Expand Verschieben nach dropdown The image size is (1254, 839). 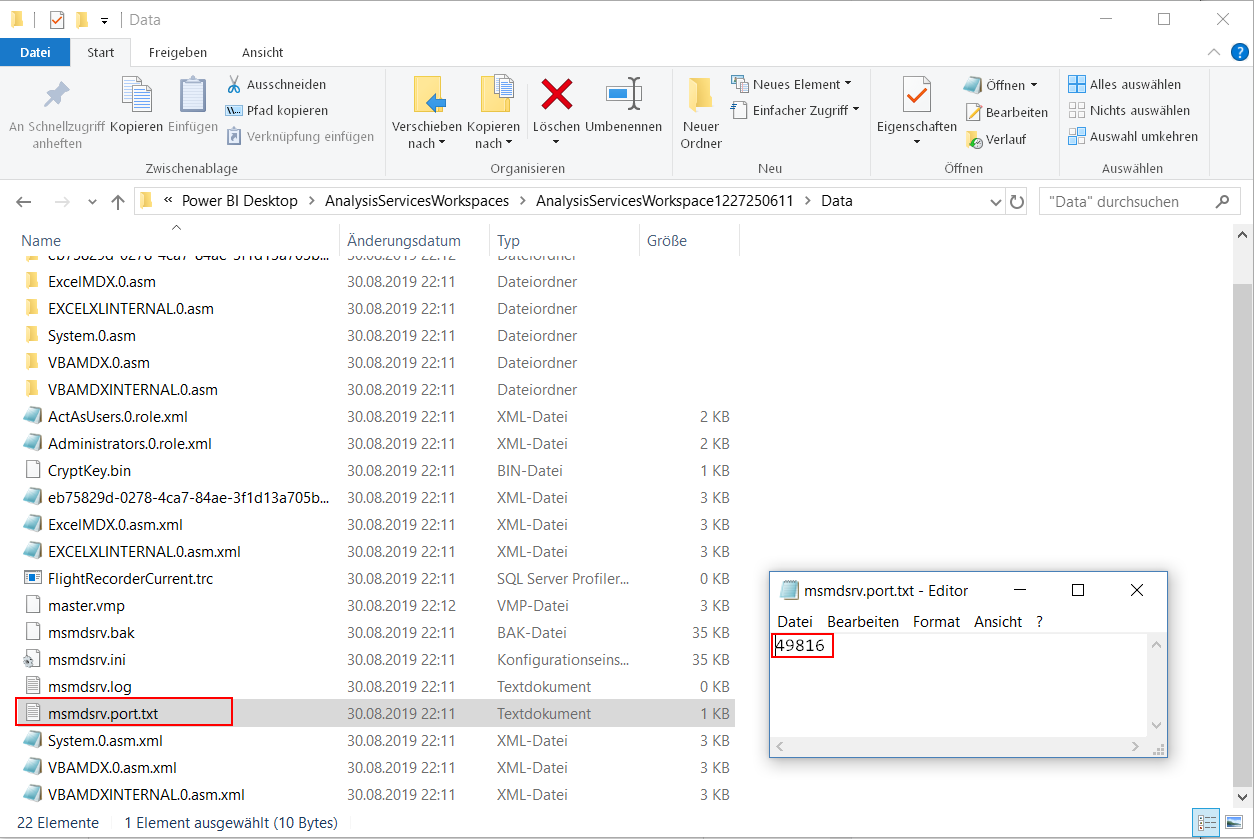427,143
